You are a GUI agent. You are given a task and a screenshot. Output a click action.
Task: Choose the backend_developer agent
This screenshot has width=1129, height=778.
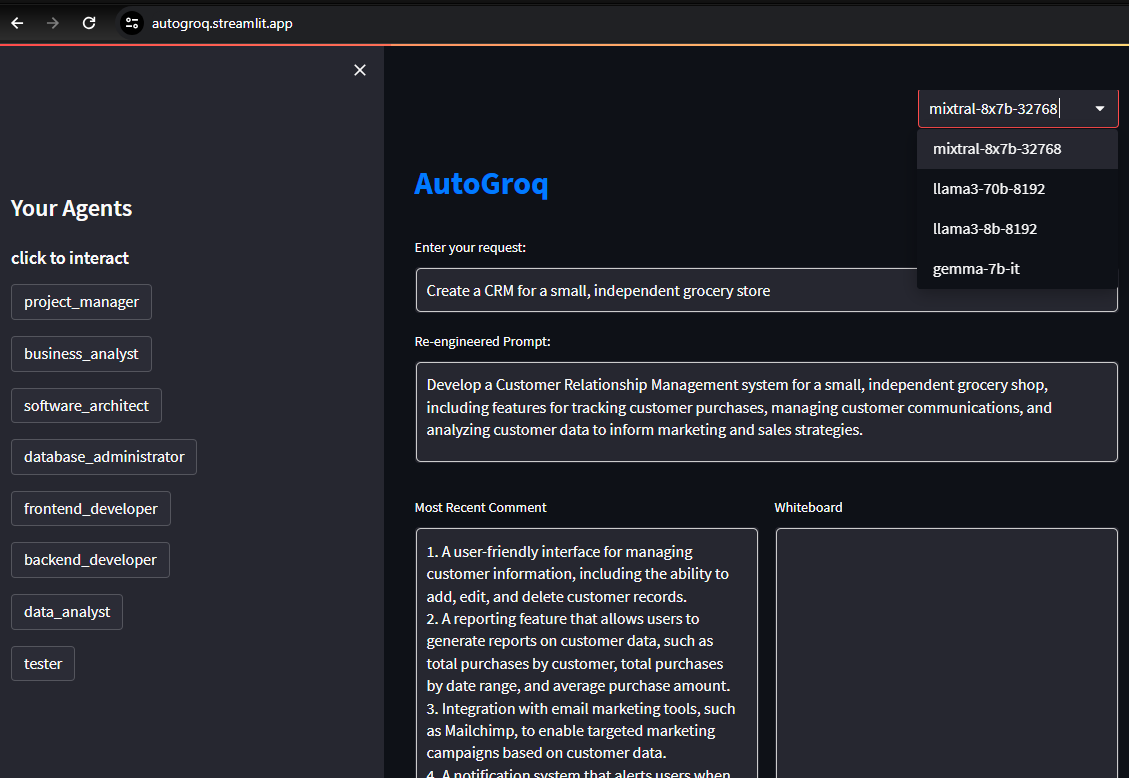90,560
